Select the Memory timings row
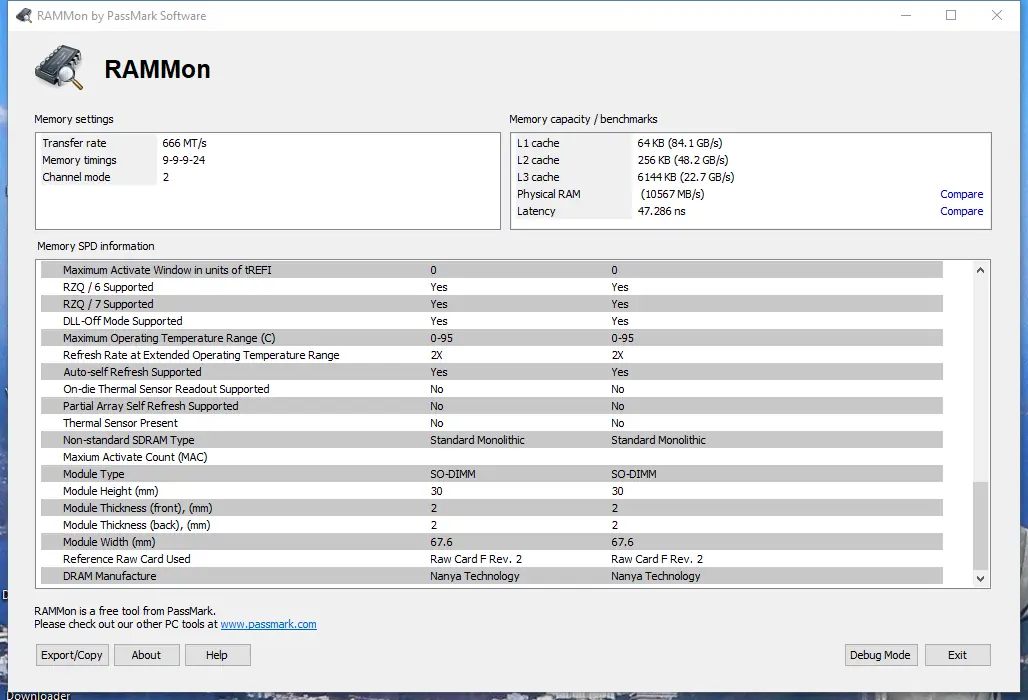This screenshot has width=1028, height=700. 268,160
